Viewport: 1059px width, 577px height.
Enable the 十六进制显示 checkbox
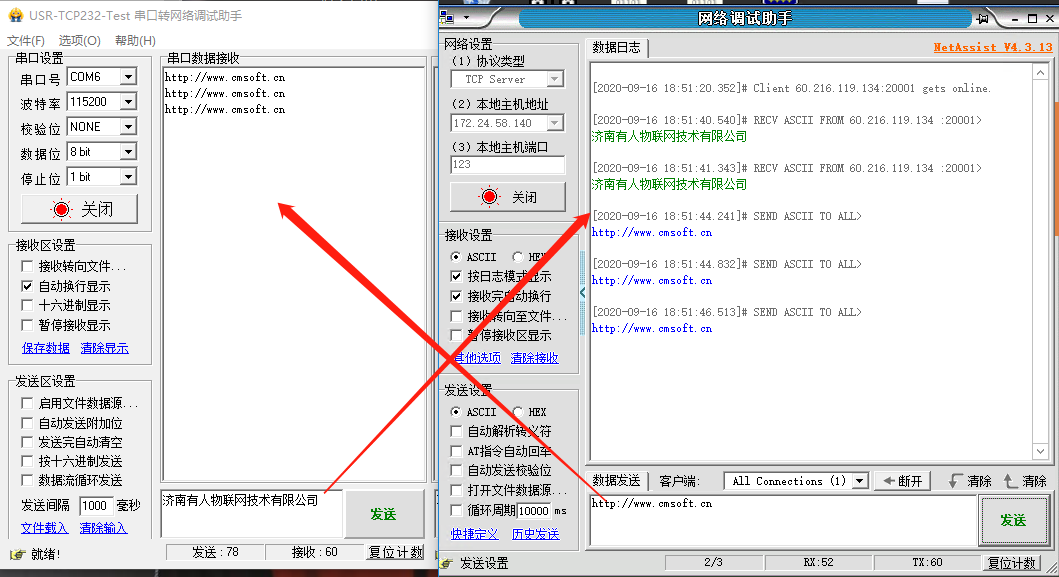(28, 306)
